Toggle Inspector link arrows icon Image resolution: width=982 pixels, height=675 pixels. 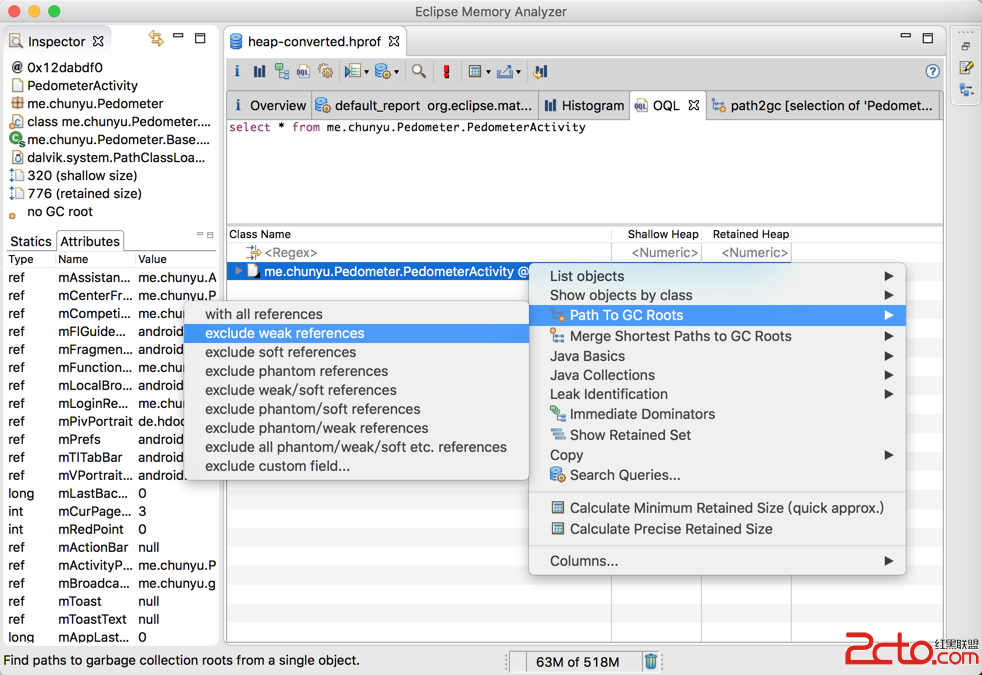pyautogui.click(x=156, y=39)
